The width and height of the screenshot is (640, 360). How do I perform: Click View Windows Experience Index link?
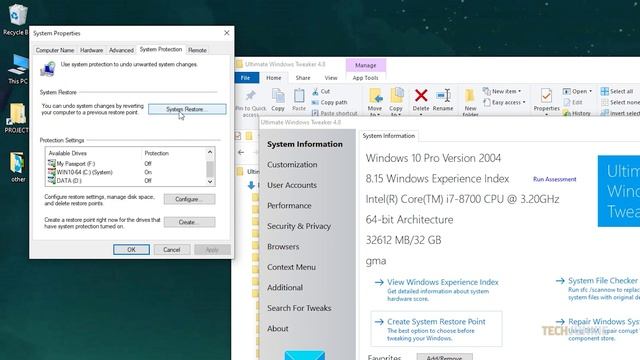tap(442, 282)
